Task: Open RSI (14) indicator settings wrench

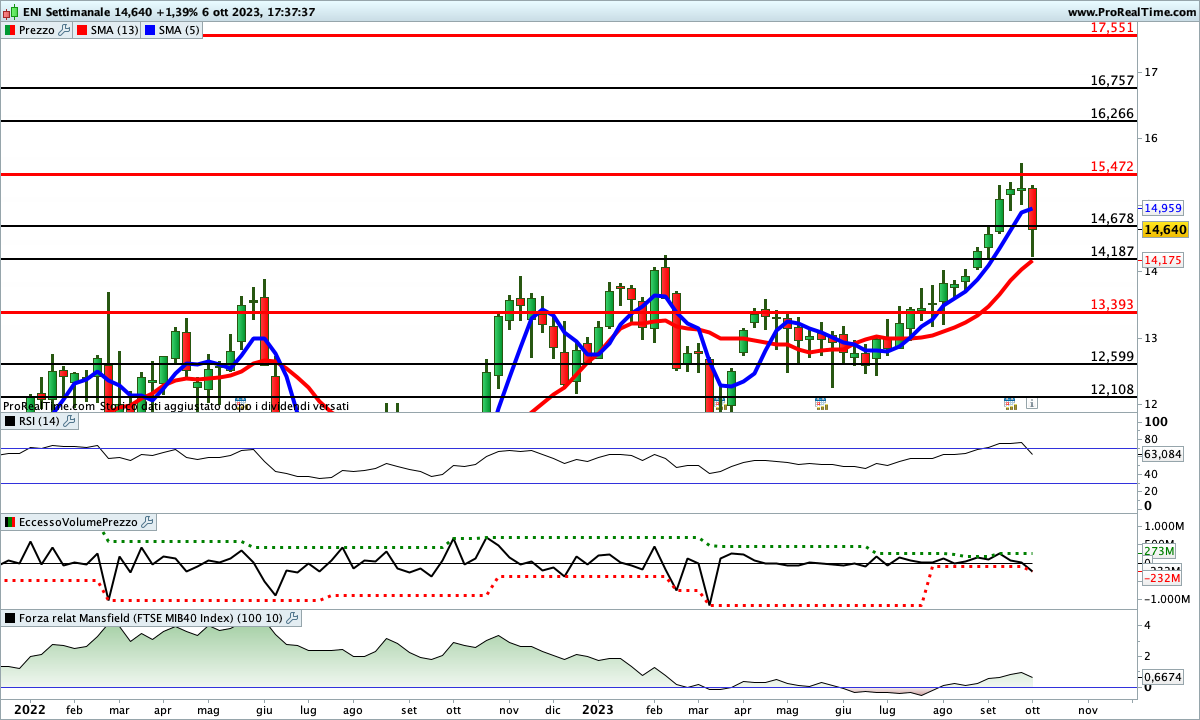Action: click(70, 422)
